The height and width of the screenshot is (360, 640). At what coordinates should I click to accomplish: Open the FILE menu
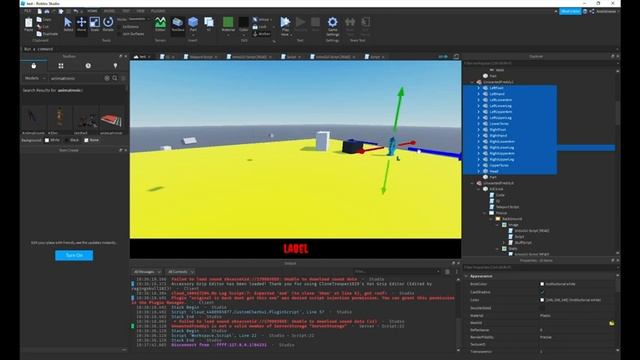click(x=28, y=11)
